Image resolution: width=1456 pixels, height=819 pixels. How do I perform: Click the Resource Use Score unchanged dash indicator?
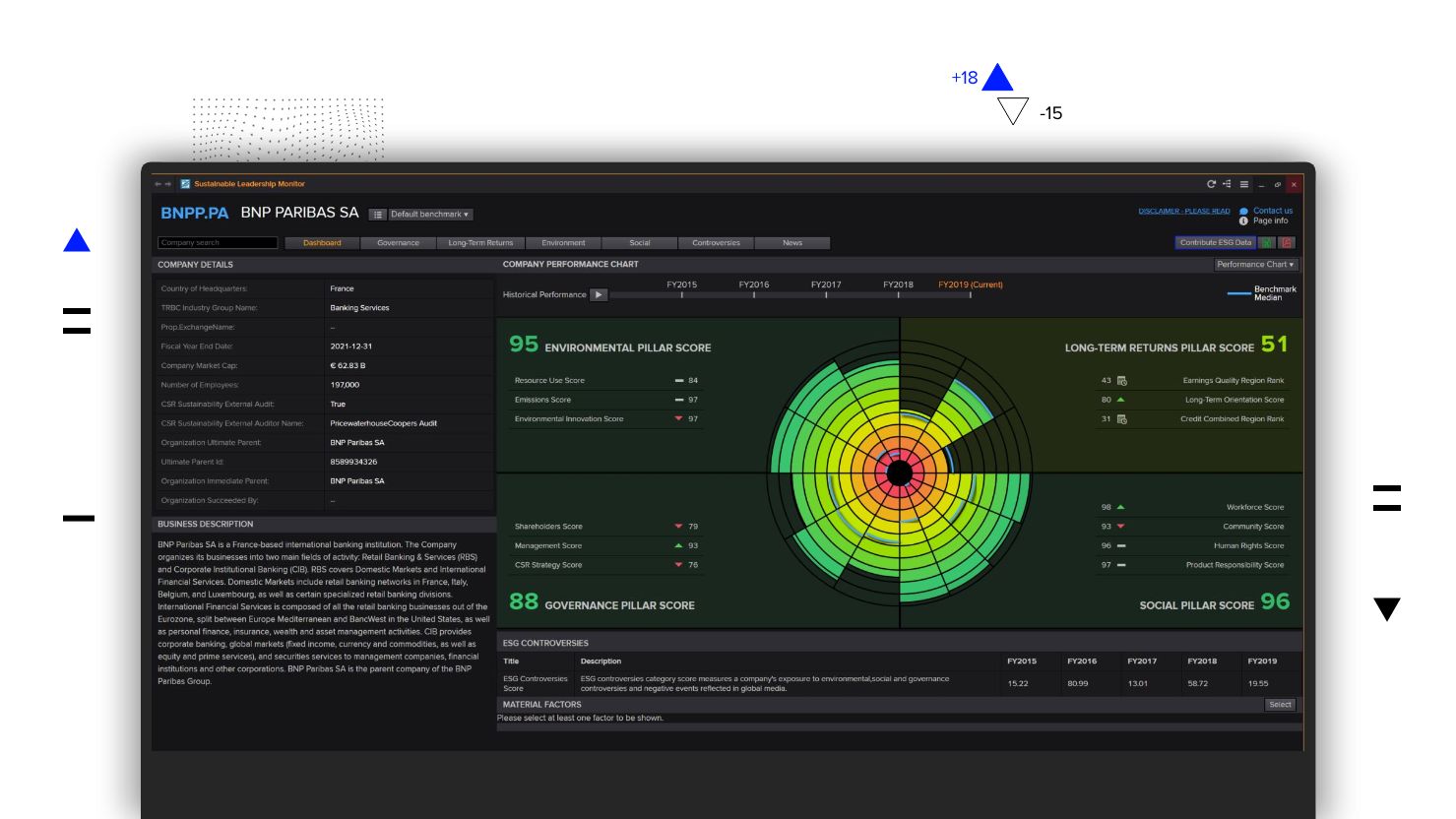click(678, 381)
